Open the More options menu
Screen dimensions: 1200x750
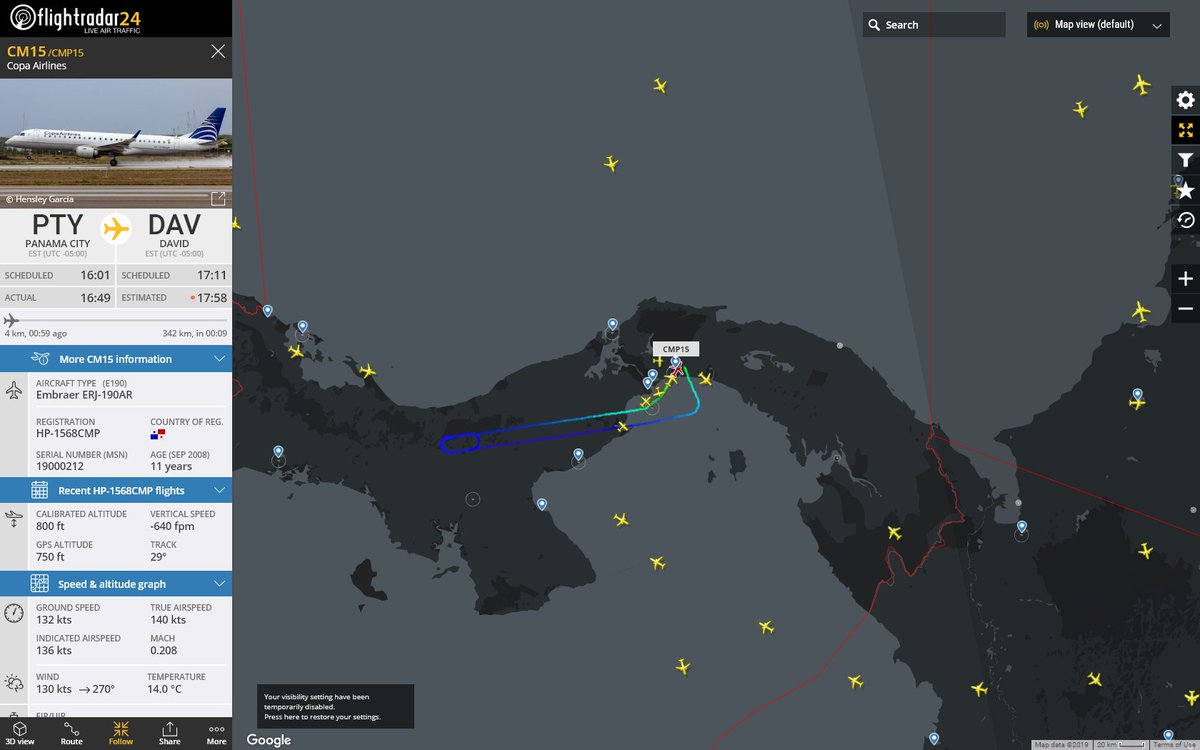tap(216, 733)
